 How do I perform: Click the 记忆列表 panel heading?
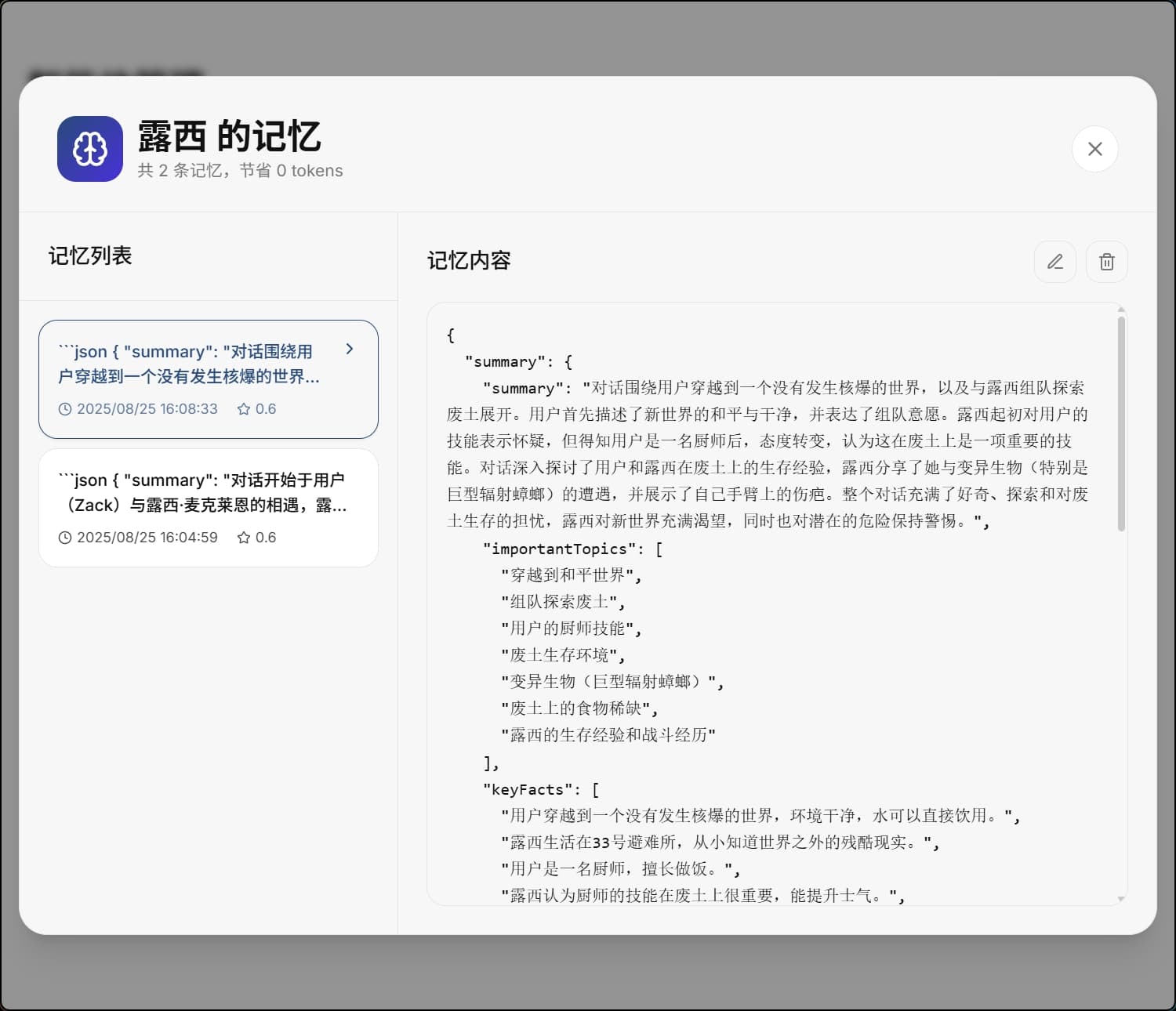point(90,255)
